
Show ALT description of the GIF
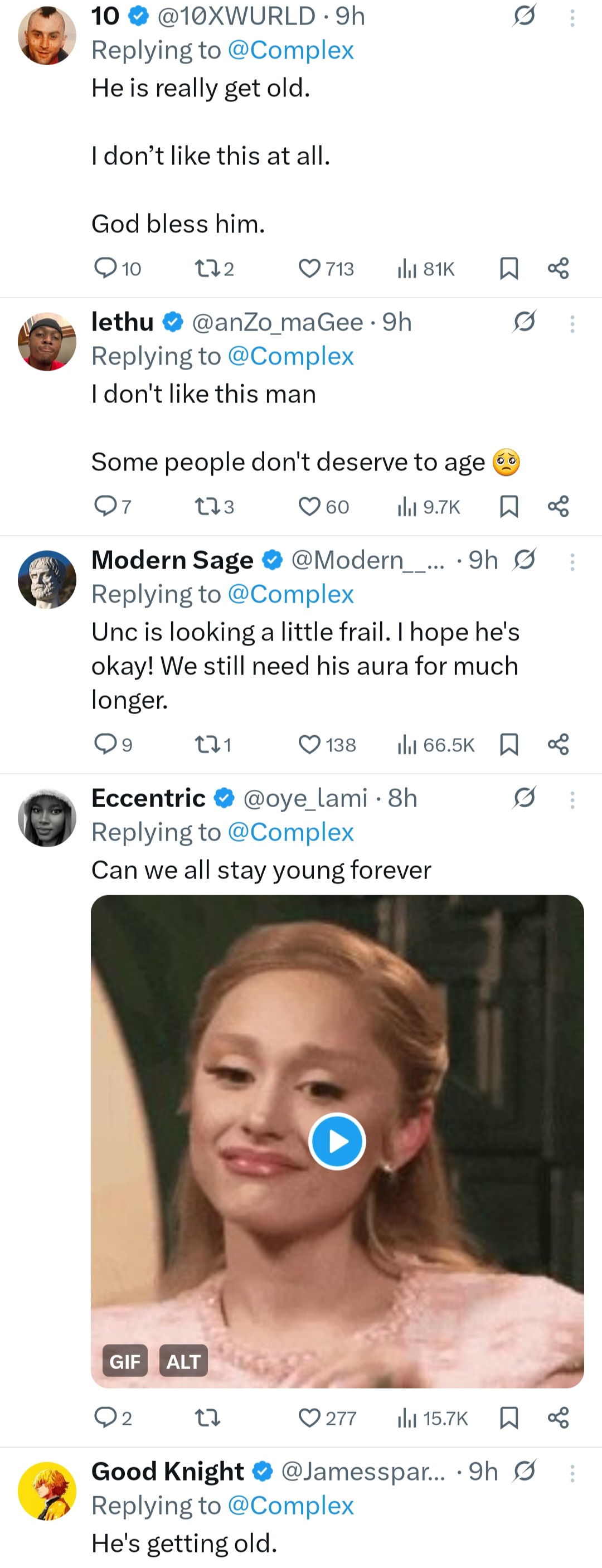pos(183,1361)
